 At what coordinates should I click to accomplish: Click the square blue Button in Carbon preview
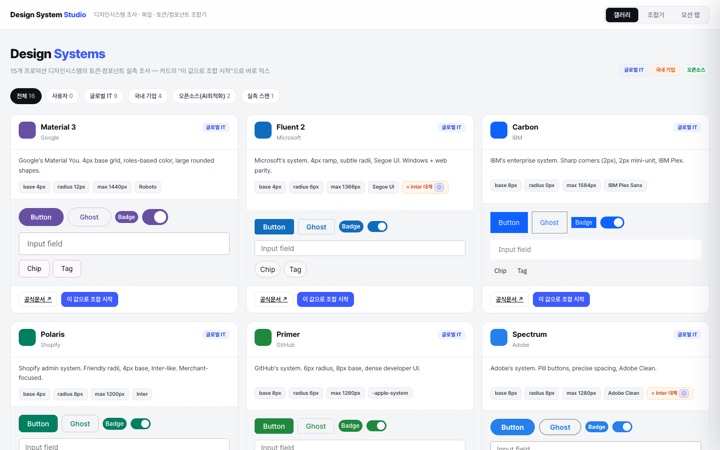tap(509, 223)
